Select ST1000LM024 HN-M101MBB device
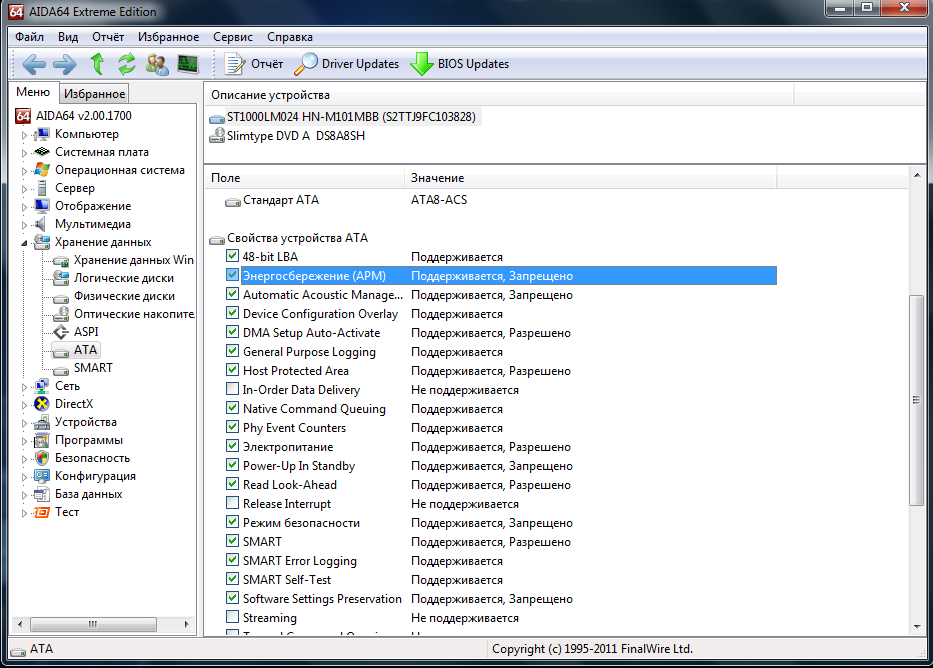 [x=345, y=117]
